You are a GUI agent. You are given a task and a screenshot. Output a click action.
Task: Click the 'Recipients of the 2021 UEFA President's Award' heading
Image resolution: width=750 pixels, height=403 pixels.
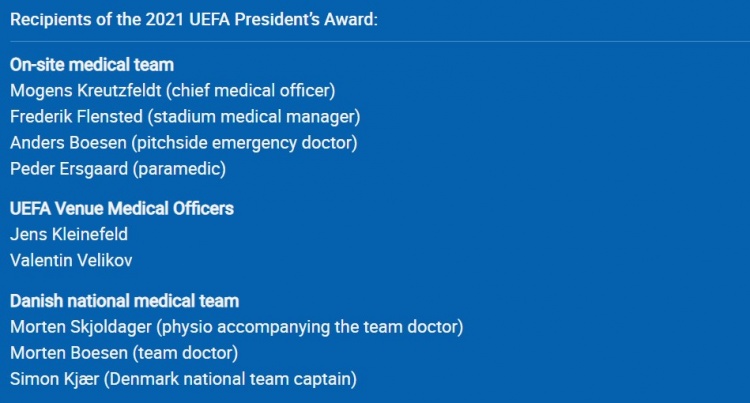194,20
